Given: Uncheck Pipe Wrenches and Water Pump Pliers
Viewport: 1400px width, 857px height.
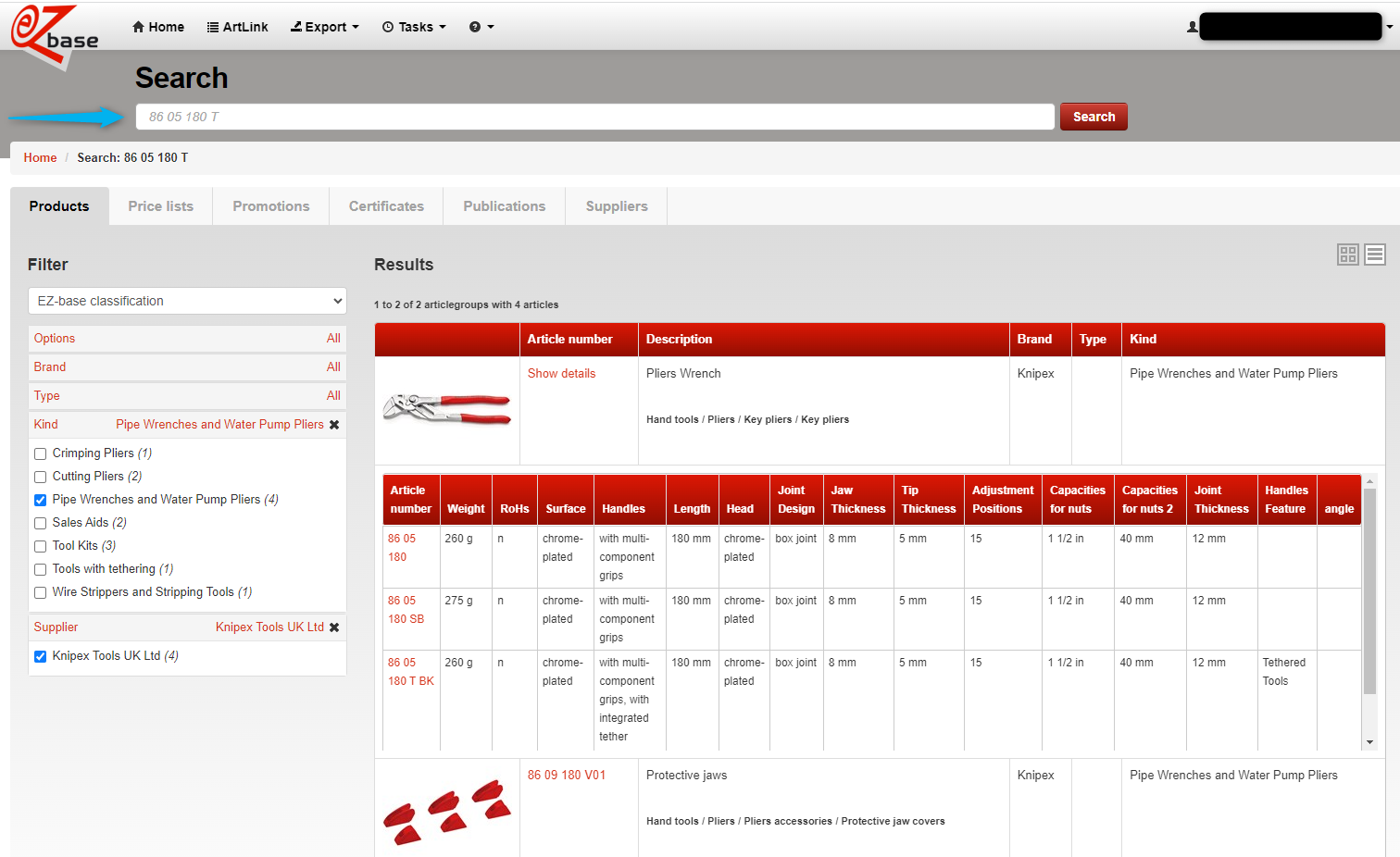Looking at the screenshot, I should [40, 500].
